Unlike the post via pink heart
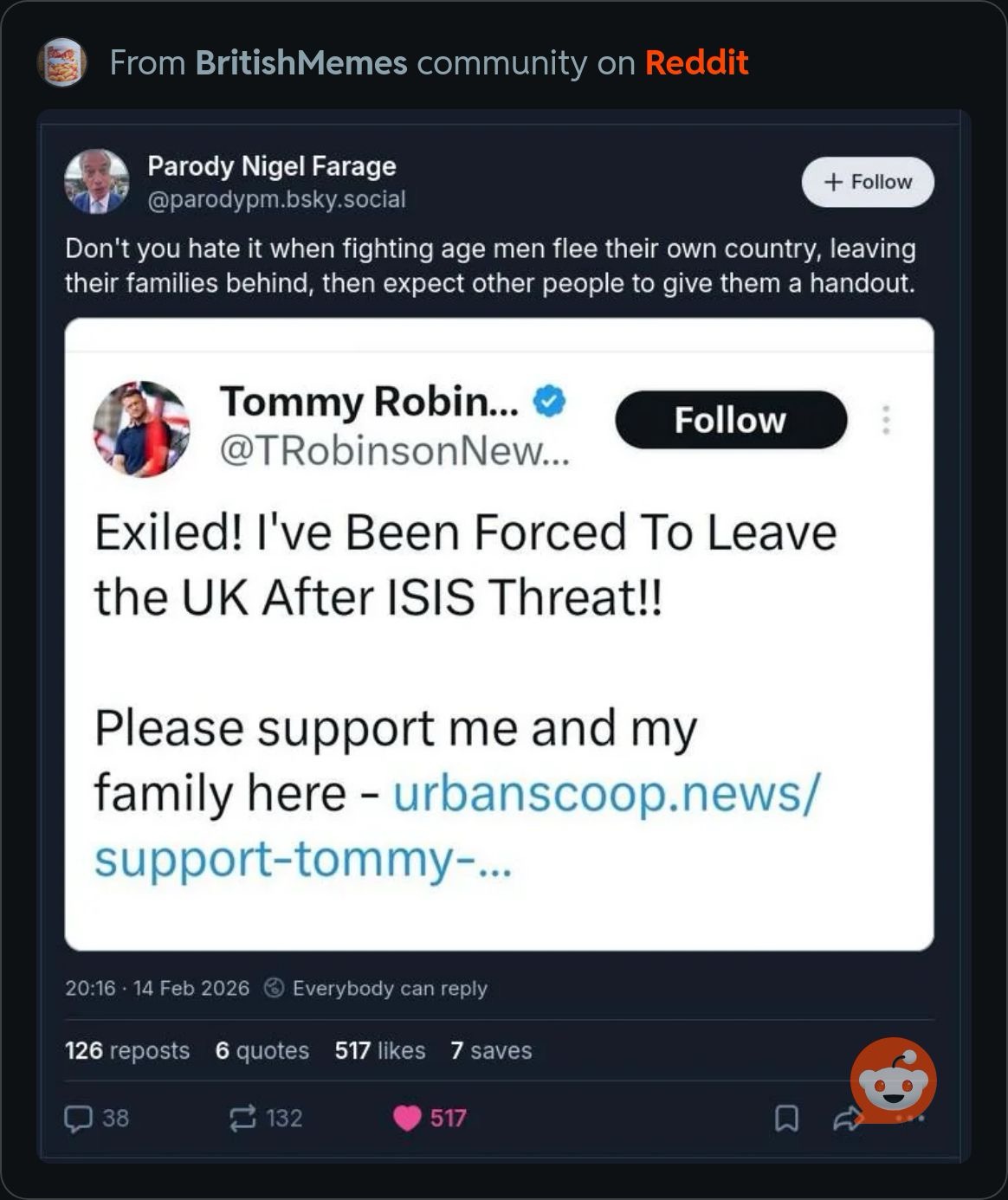This screenshot has height=1200, width=1008. click(x=407, y=1119)
